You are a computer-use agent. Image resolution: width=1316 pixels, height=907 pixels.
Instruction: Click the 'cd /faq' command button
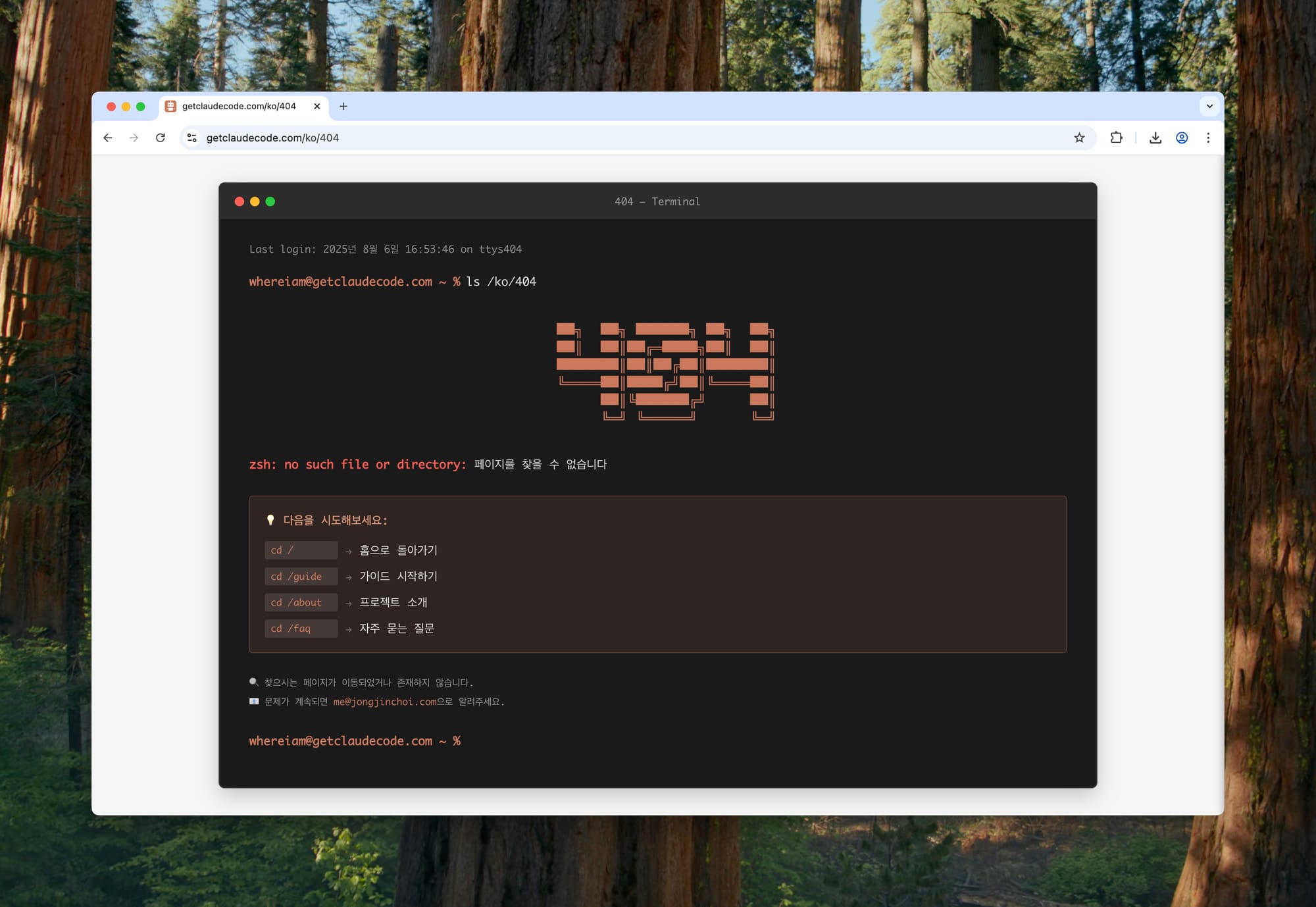[301, 629]
